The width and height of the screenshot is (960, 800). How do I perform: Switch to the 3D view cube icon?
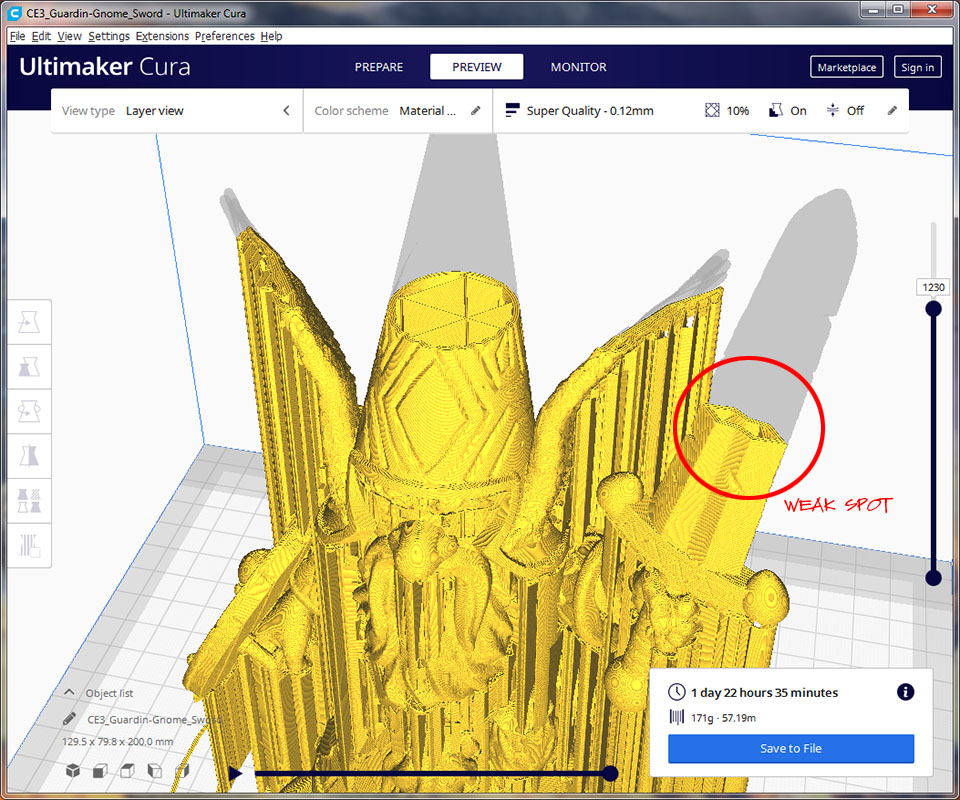pos(74,771)
